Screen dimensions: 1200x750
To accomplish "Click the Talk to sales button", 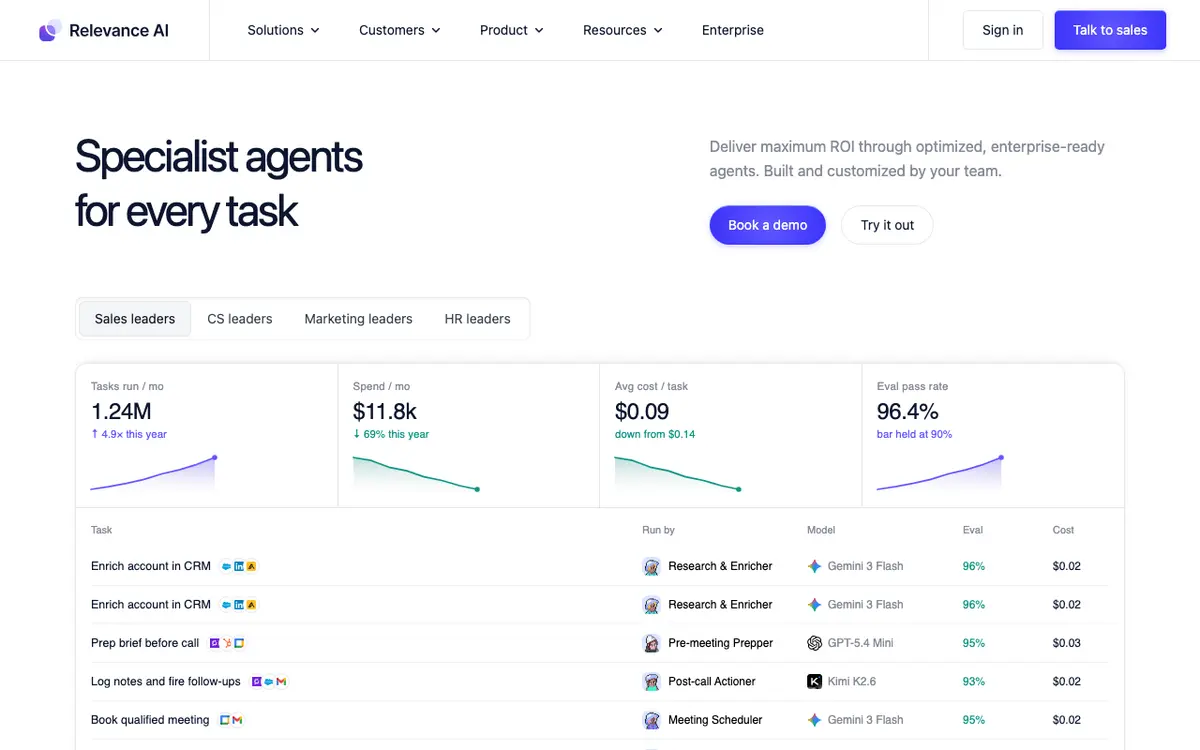I will (x=1110, y=30).
